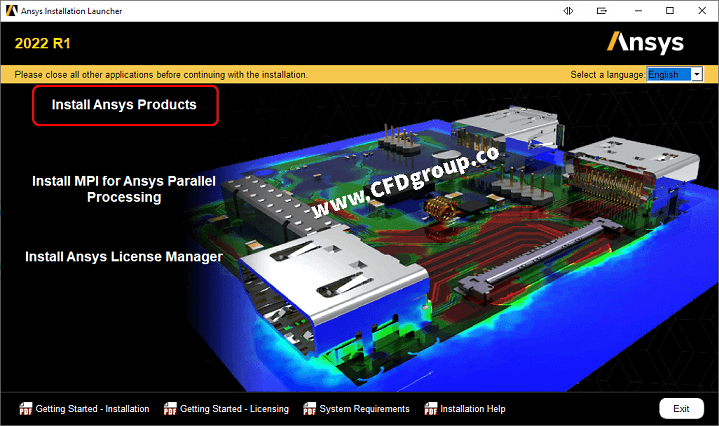
Task: Click the window-with-arrow icon in the title bar
Action: tap(602, 11)
